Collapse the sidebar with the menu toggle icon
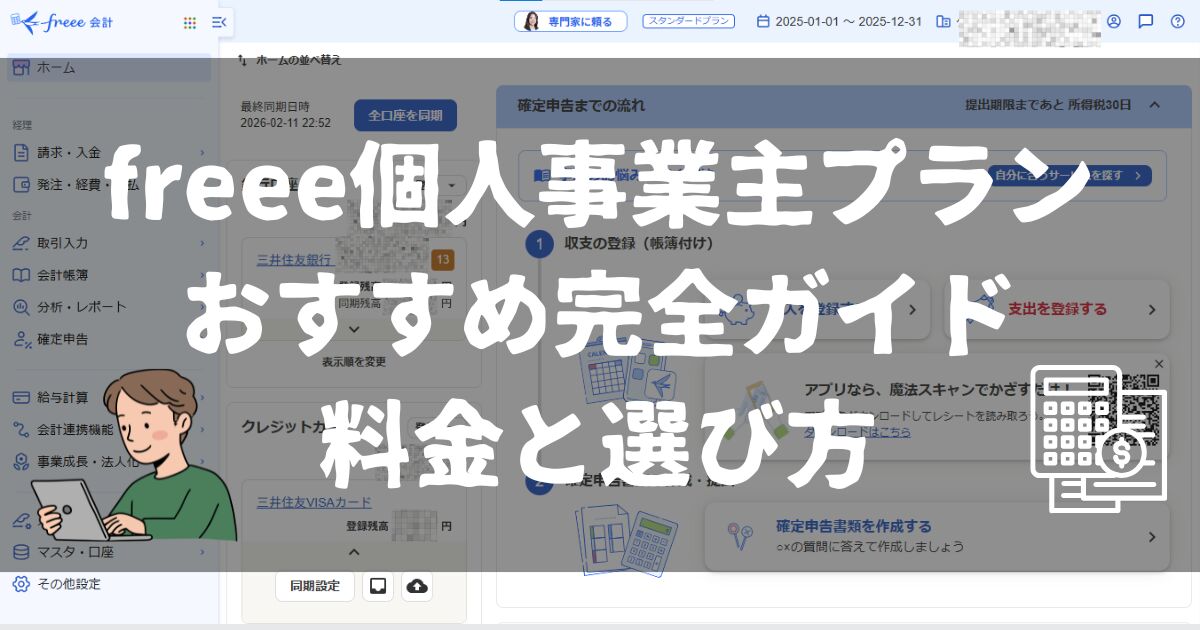Image resolution: width=1200 pixels, height=630 pixels. pyautogui.click(x=219, y=22)
